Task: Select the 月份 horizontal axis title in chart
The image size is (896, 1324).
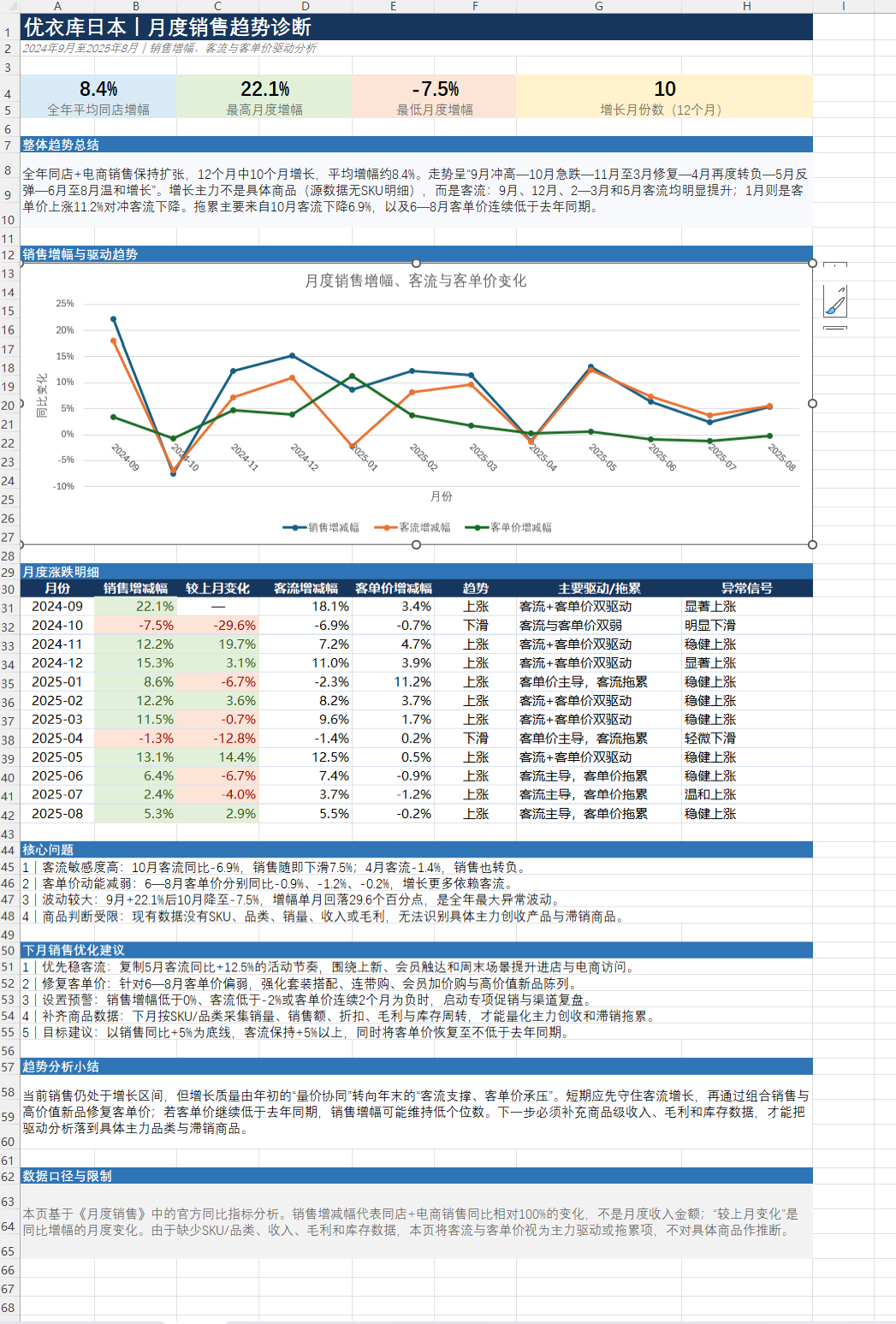Action: (x=442, y=496)
